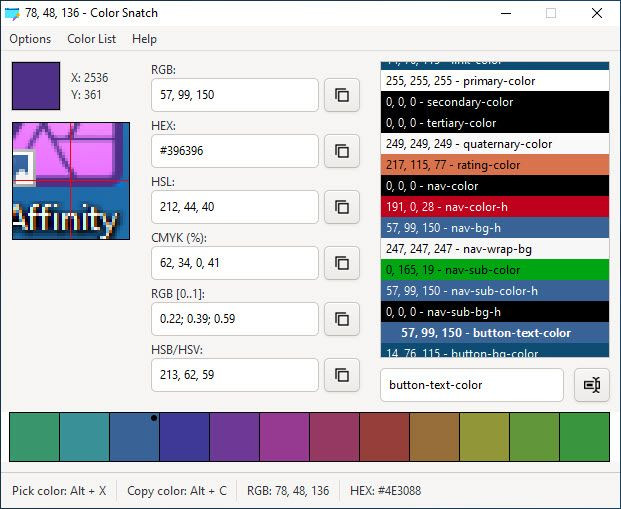The height and width of the screenshot is (509, 621).
Task: Click the rename color icon button
Action: pyautogui.click(x=592, y=385)
